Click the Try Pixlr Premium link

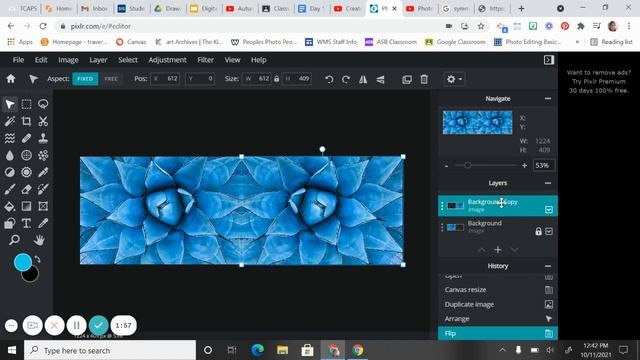[599, 82]
